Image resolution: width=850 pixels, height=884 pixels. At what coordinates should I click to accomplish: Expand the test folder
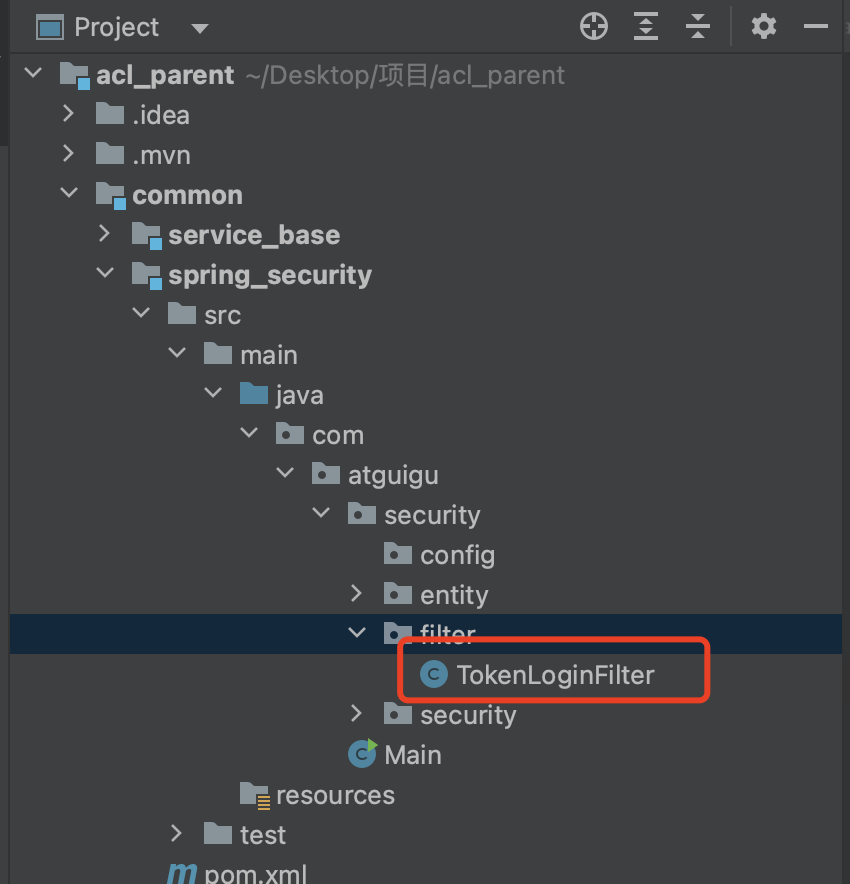pyautogui.click(x=177, y=834)
